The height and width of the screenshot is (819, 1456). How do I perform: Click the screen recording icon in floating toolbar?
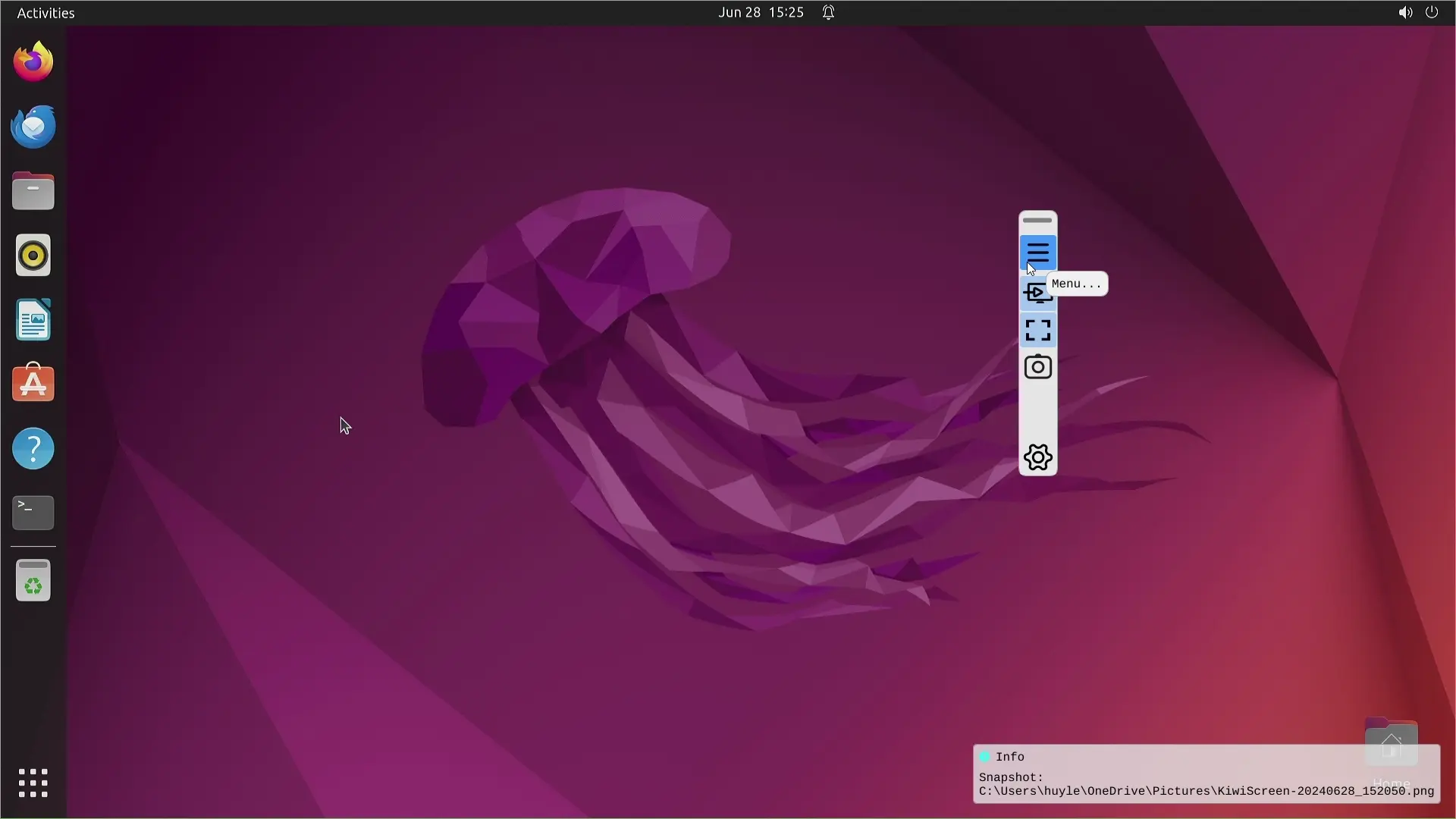click(1036, 293)
